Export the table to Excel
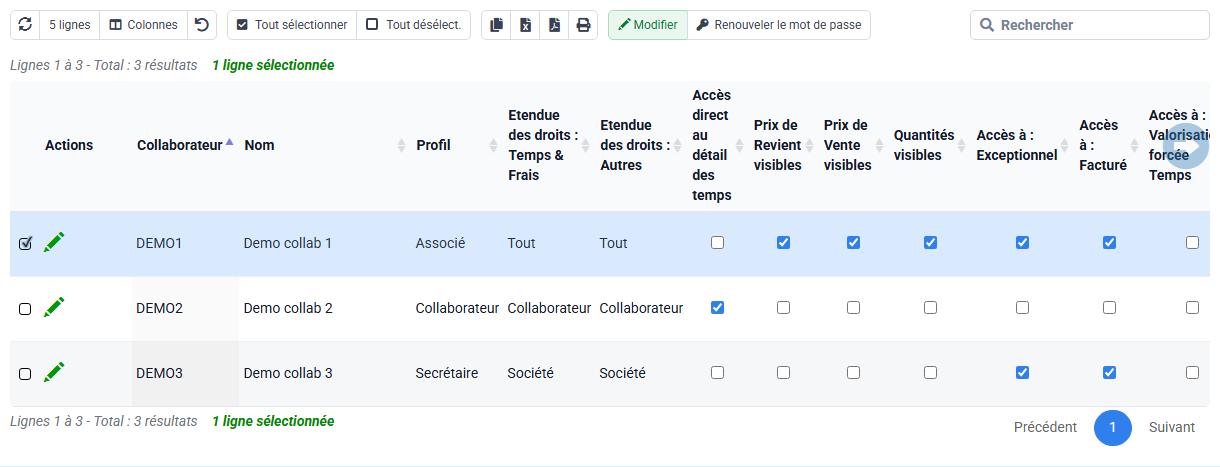 tap(526, 25)
